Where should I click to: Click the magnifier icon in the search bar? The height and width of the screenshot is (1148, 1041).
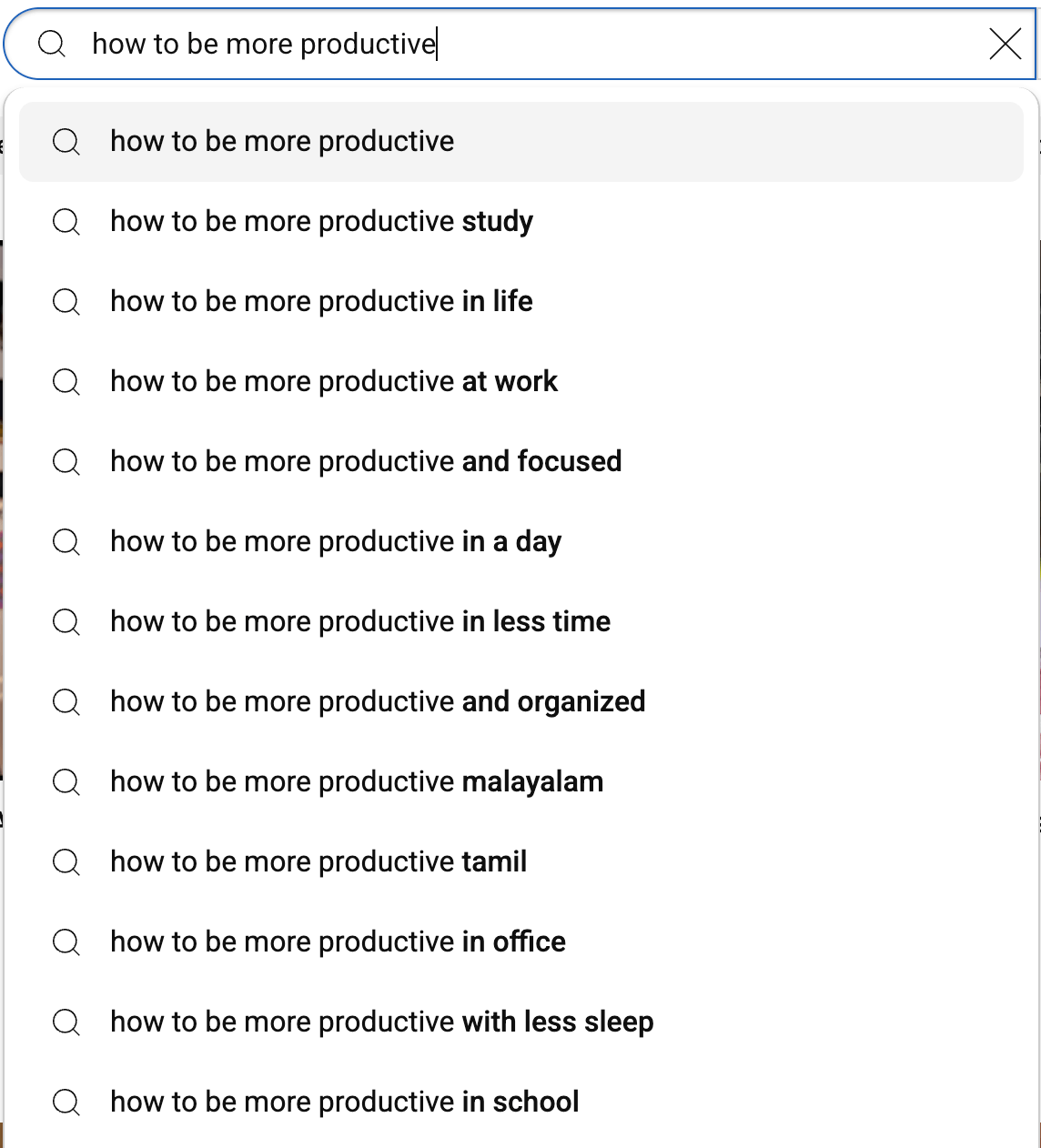(52, 43)
